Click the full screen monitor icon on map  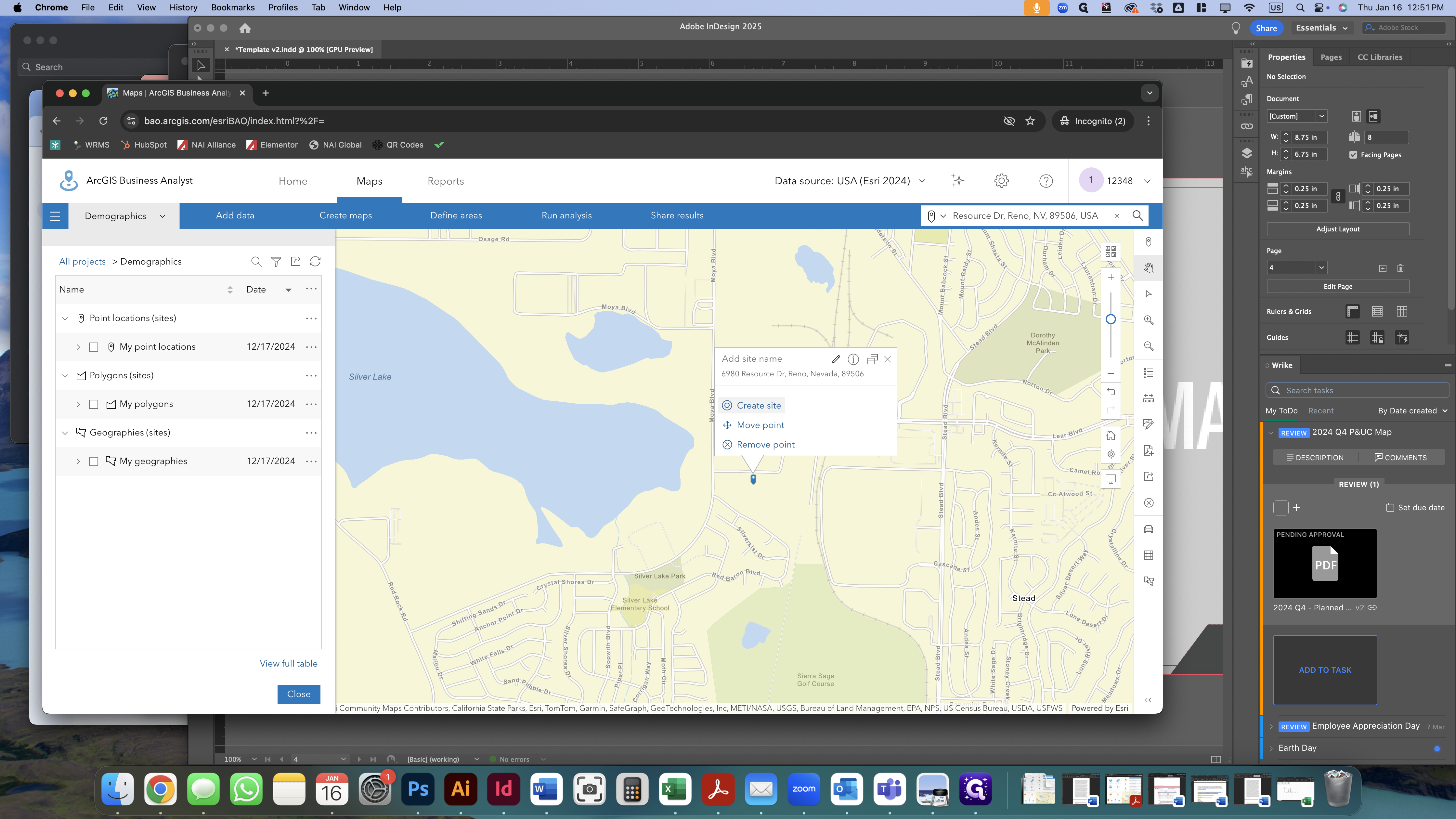(x=1111, y=479)
